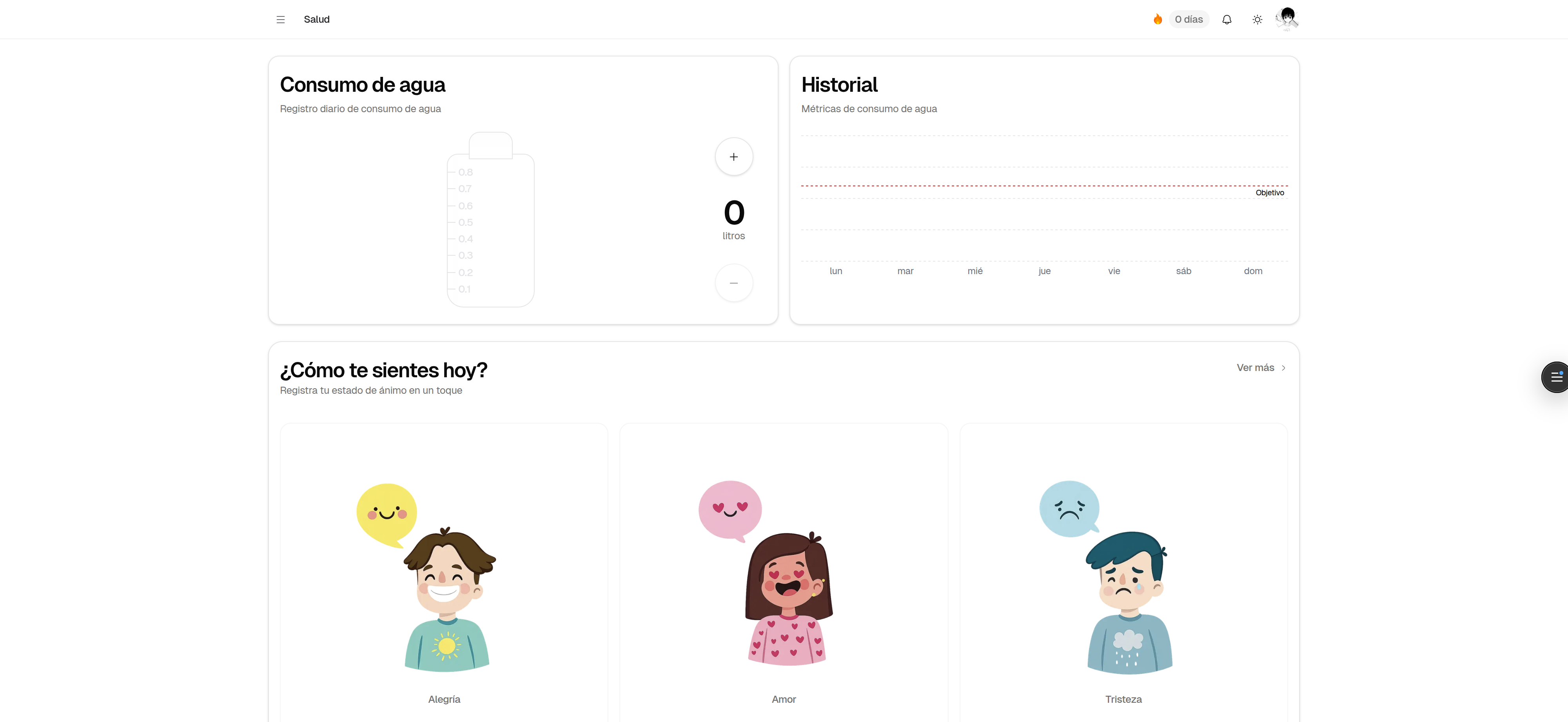Click the flame streak icon
Viewport: 1568px width, 722px height.
click(x=1158, y=20)
